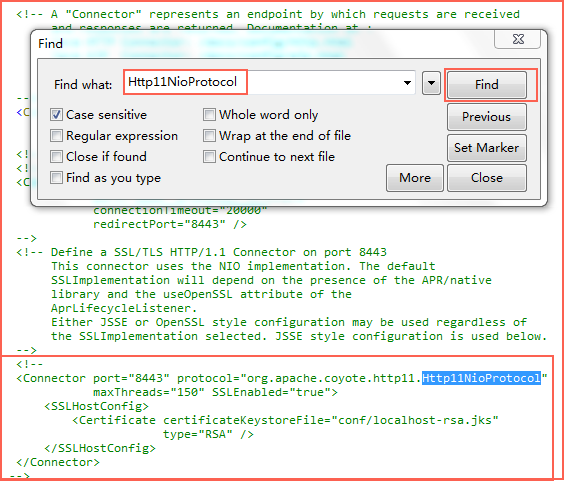This screenshot has width=564, height=481.
Task: Open the small arrow menu button beside Find what
Action: point(431,83)
